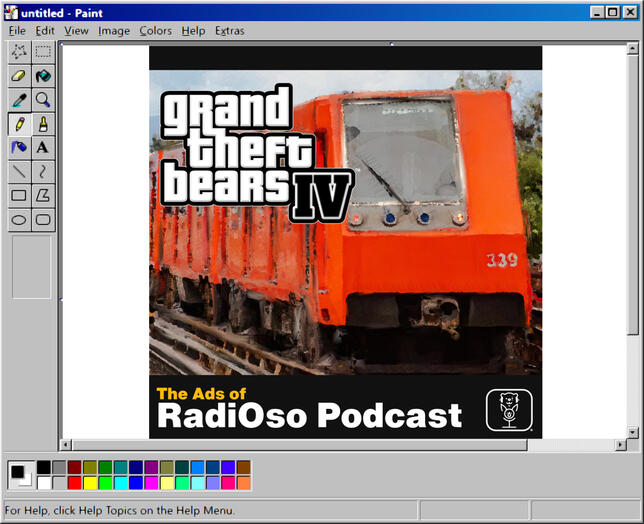Screen dimensions: 644x524
Task: Pick the dark gray palette swatch
Action: pos(59,467)
